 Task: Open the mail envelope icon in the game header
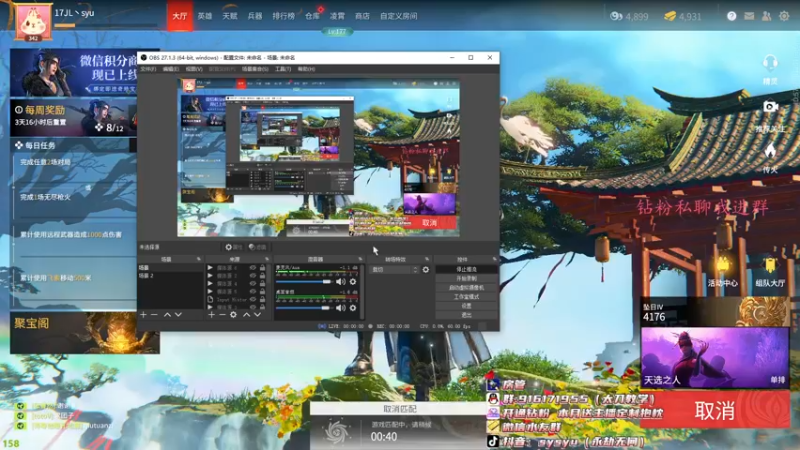[749, 16]
